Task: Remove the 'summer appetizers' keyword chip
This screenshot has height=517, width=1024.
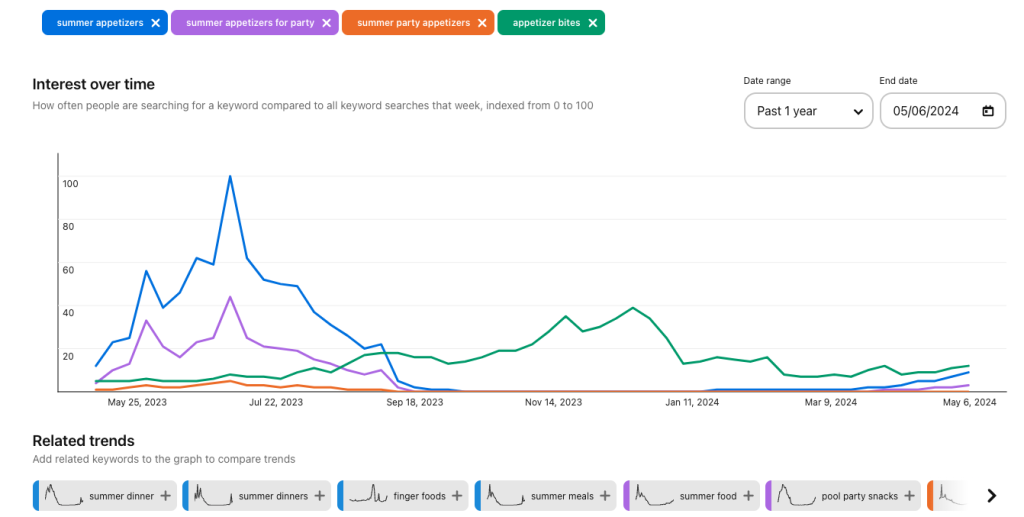Action: [x=155, y=23]
